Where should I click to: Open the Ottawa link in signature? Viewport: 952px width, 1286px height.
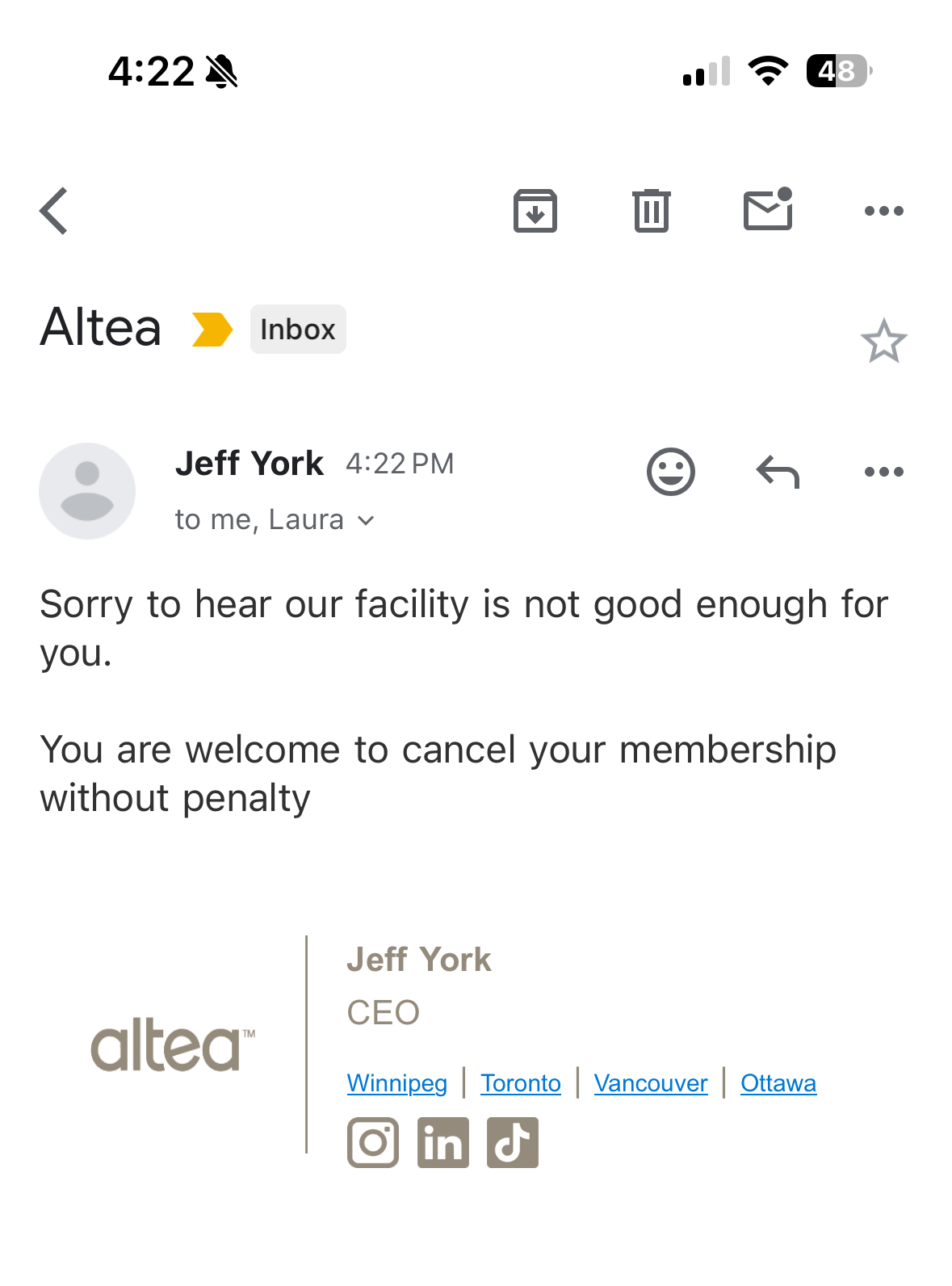pos(778,1083)
